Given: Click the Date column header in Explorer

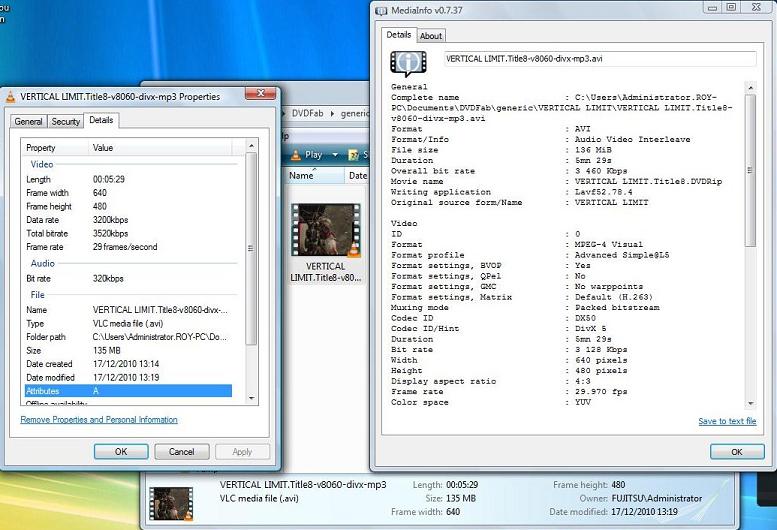Looking at the screenshot, I should pos(357,175).
